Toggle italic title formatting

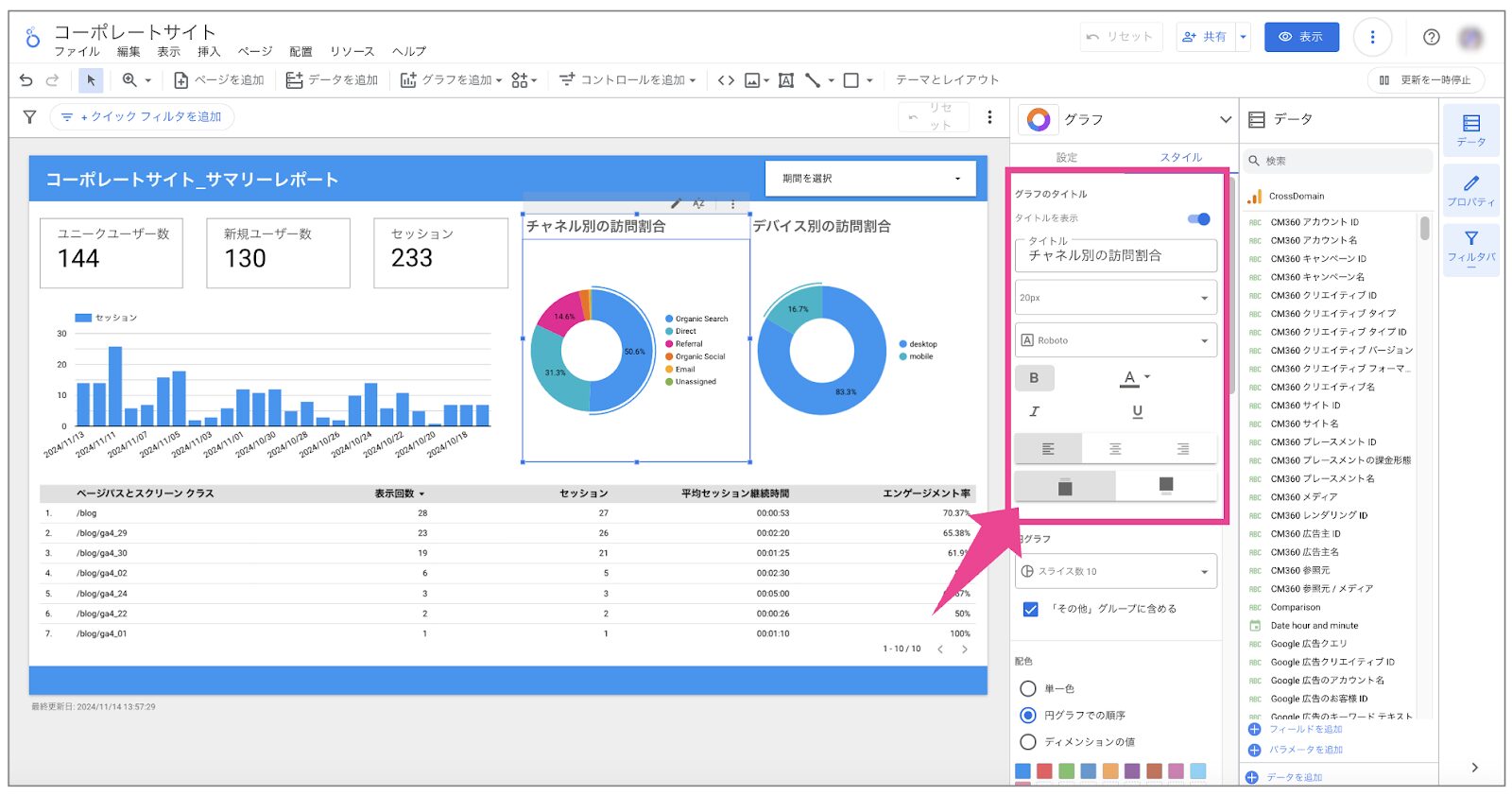pos(1034,411)
